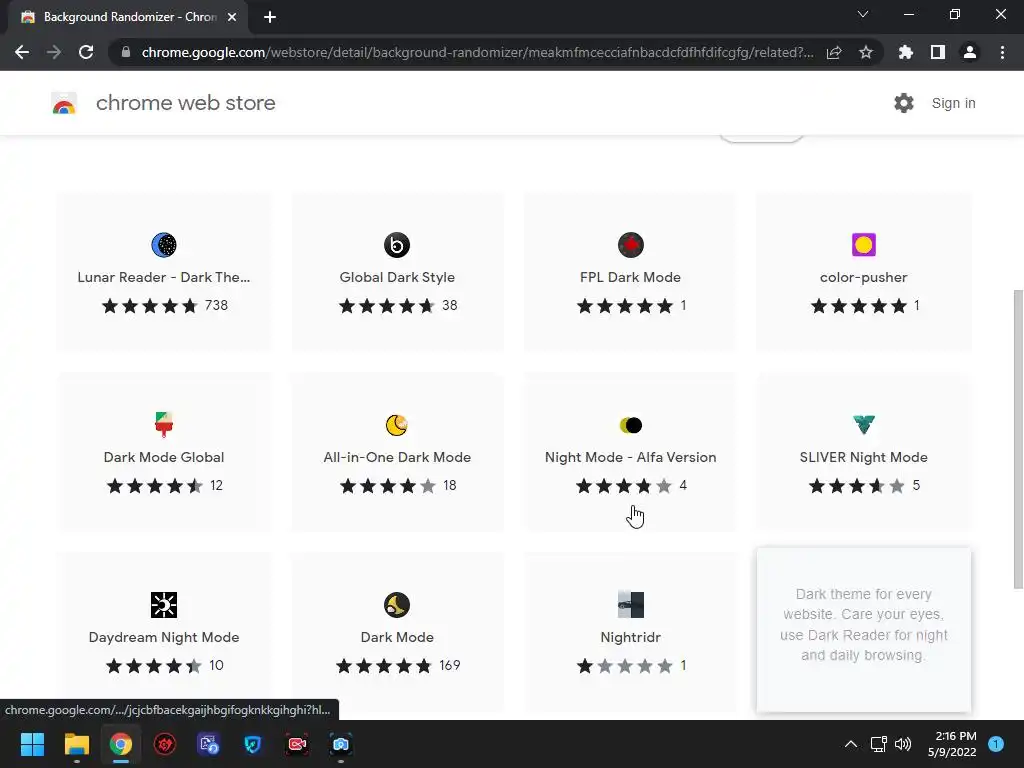The height and width of the screenshot is (768, 1024).
Task: Open a new browser tab
Action: [270, 17]
